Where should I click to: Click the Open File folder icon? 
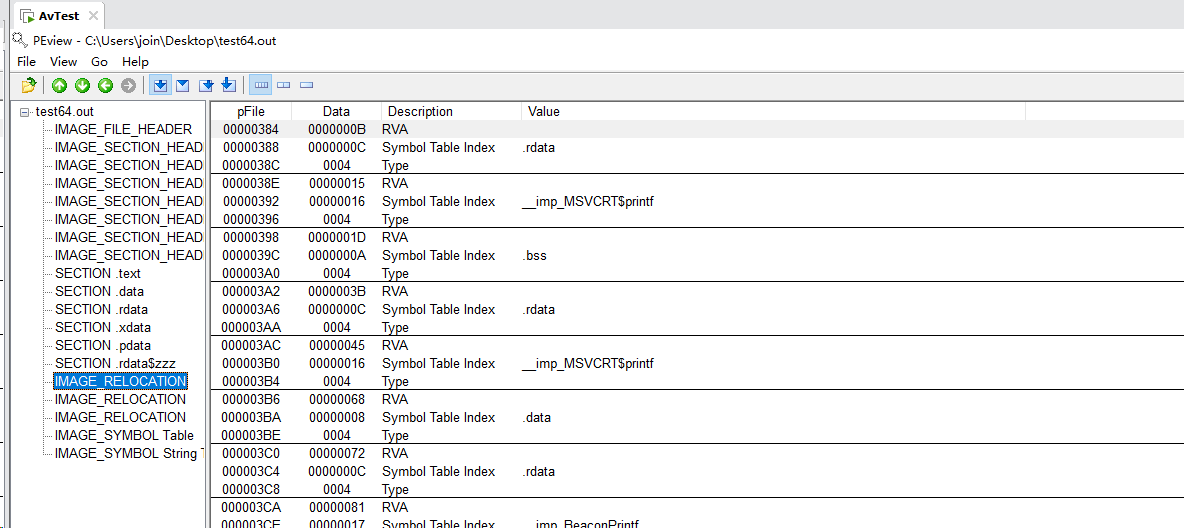click(x=29, y=85)
